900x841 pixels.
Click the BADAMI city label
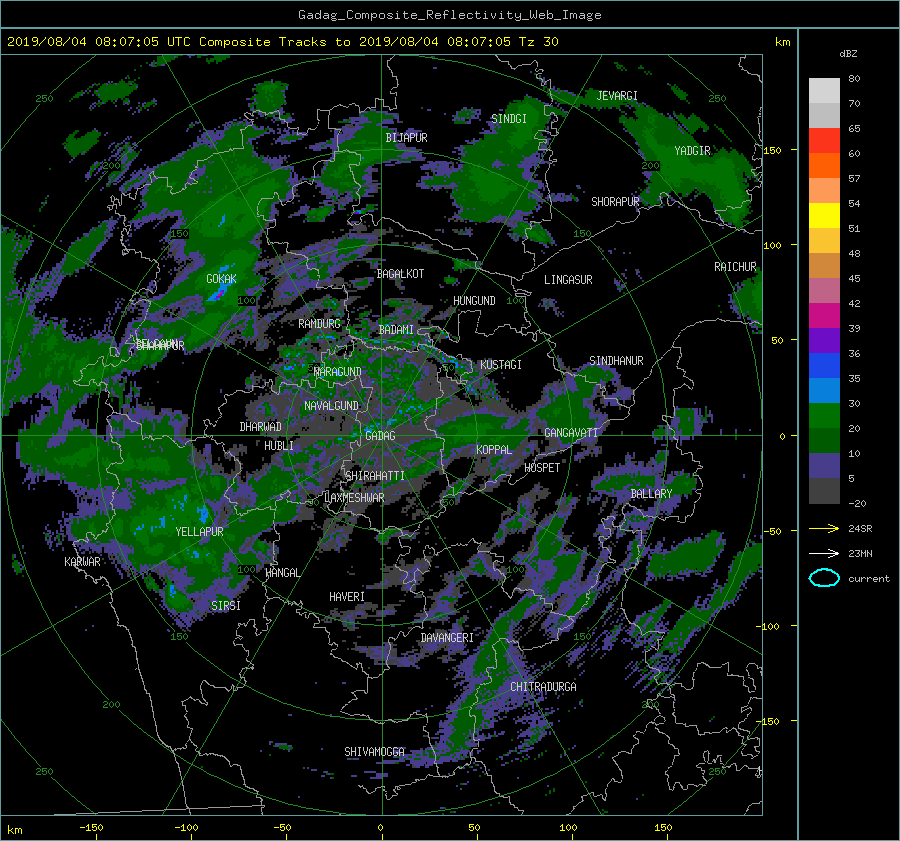pos(396,330)
